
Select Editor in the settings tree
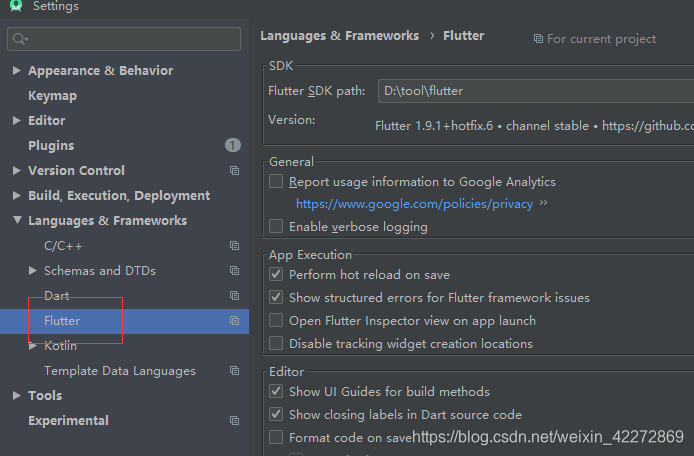pos(46,120)
